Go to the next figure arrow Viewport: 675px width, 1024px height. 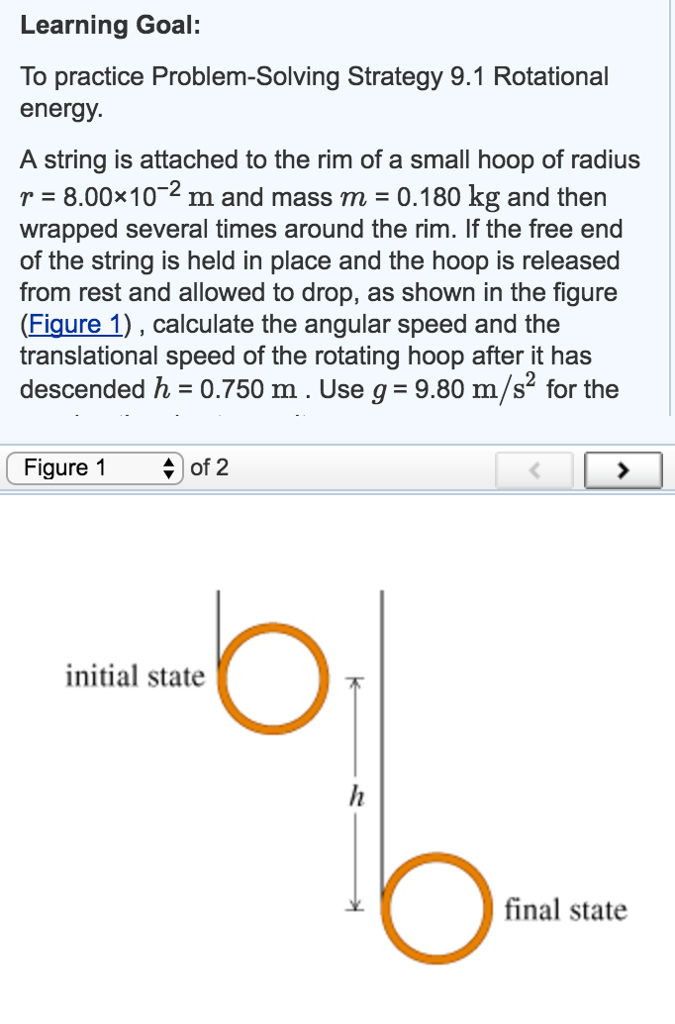tap(623, 468)
